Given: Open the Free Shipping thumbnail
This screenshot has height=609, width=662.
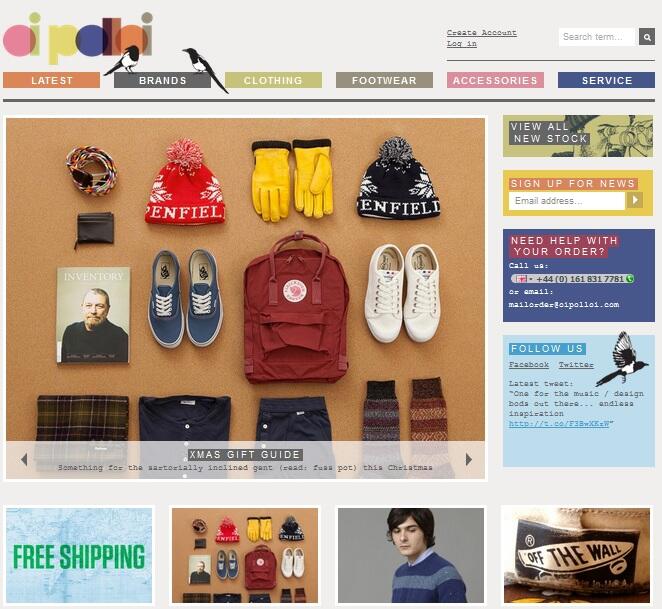Looking at the screenshot, I should click(79, 555).
